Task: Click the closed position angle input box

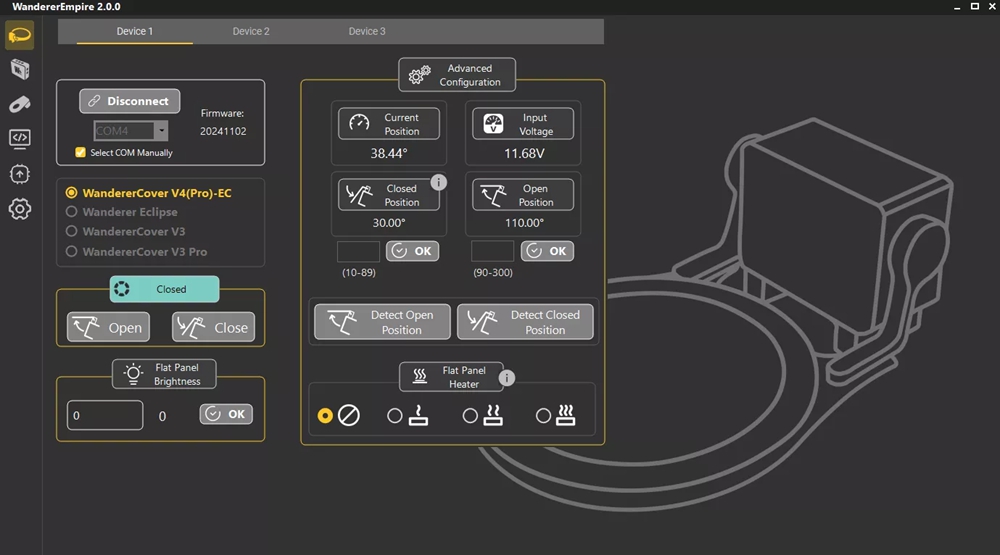Action: 358,251
